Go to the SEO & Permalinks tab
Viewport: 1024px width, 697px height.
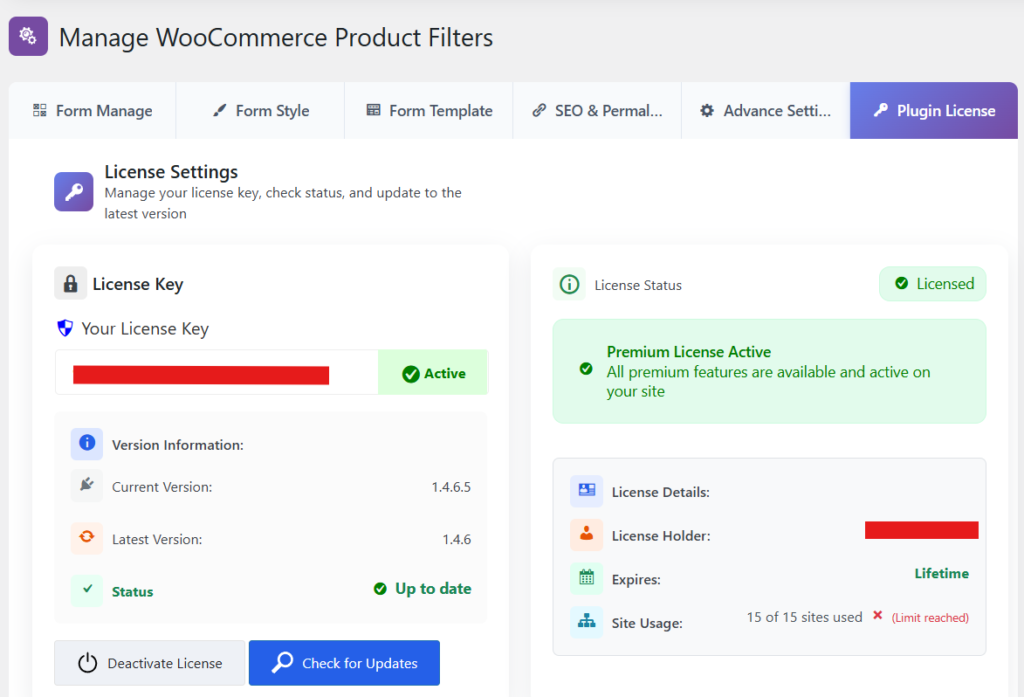pos(597,111)
